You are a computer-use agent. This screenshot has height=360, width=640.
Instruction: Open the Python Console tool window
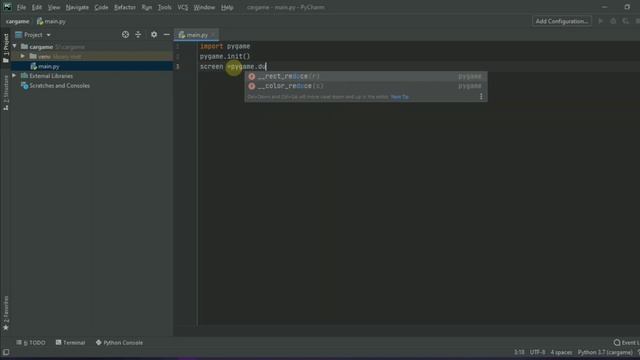point(119,342)
